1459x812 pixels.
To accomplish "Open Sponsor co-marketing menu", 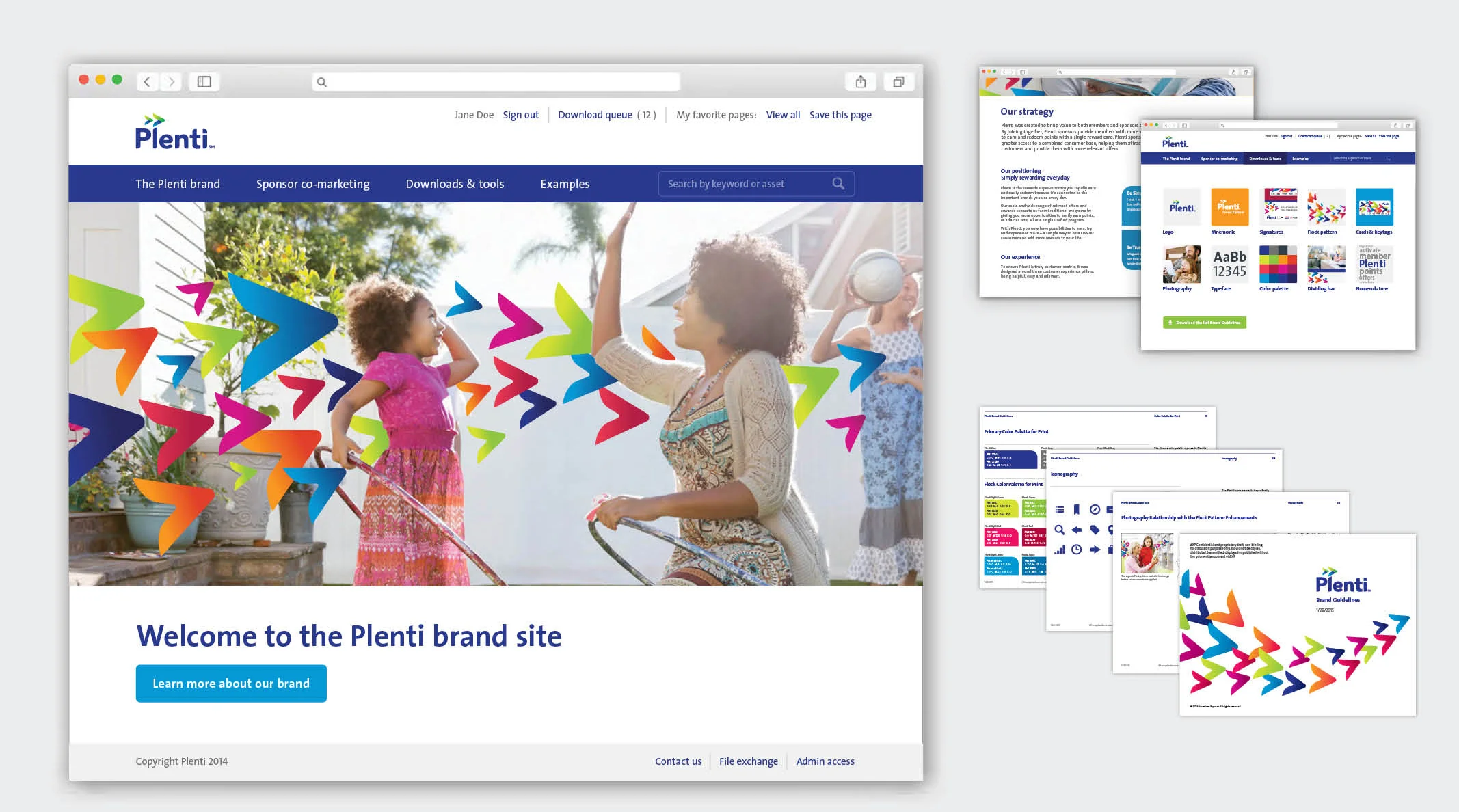I will [312, 184].
